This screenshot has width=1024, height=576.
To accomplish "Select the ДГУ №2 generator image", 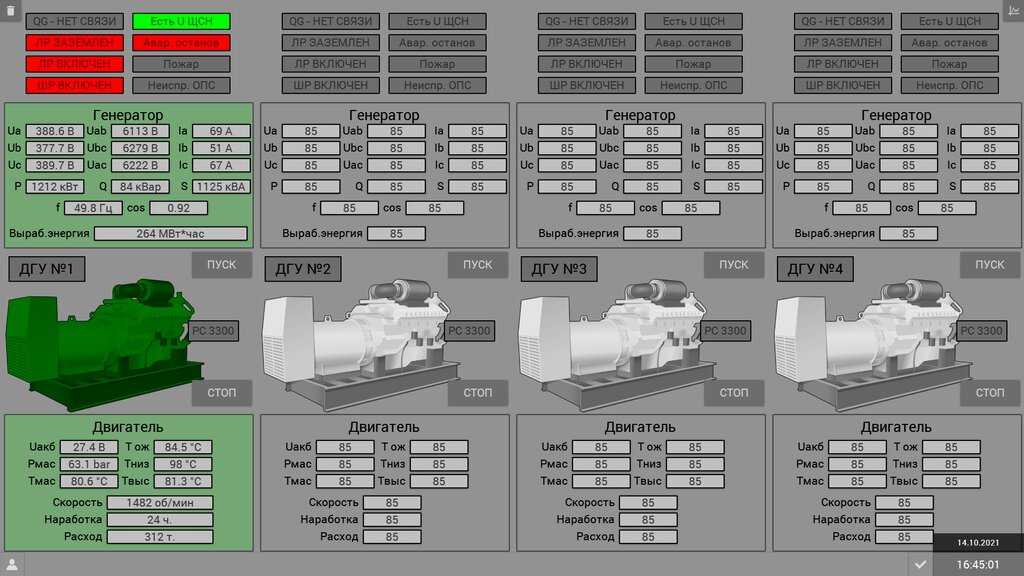I will pos(359,346).
